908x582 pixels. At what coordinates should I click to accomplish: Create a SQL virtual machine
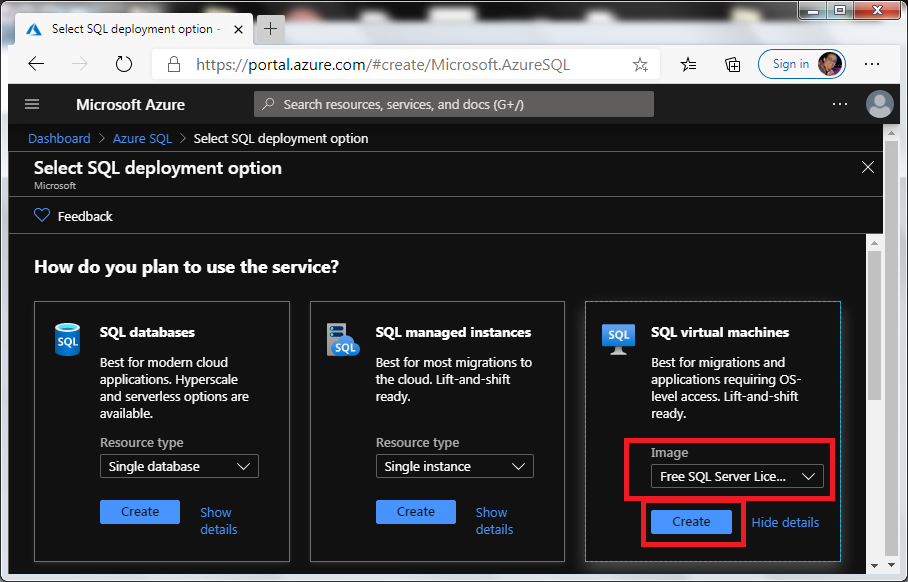[x=692, y=521]
